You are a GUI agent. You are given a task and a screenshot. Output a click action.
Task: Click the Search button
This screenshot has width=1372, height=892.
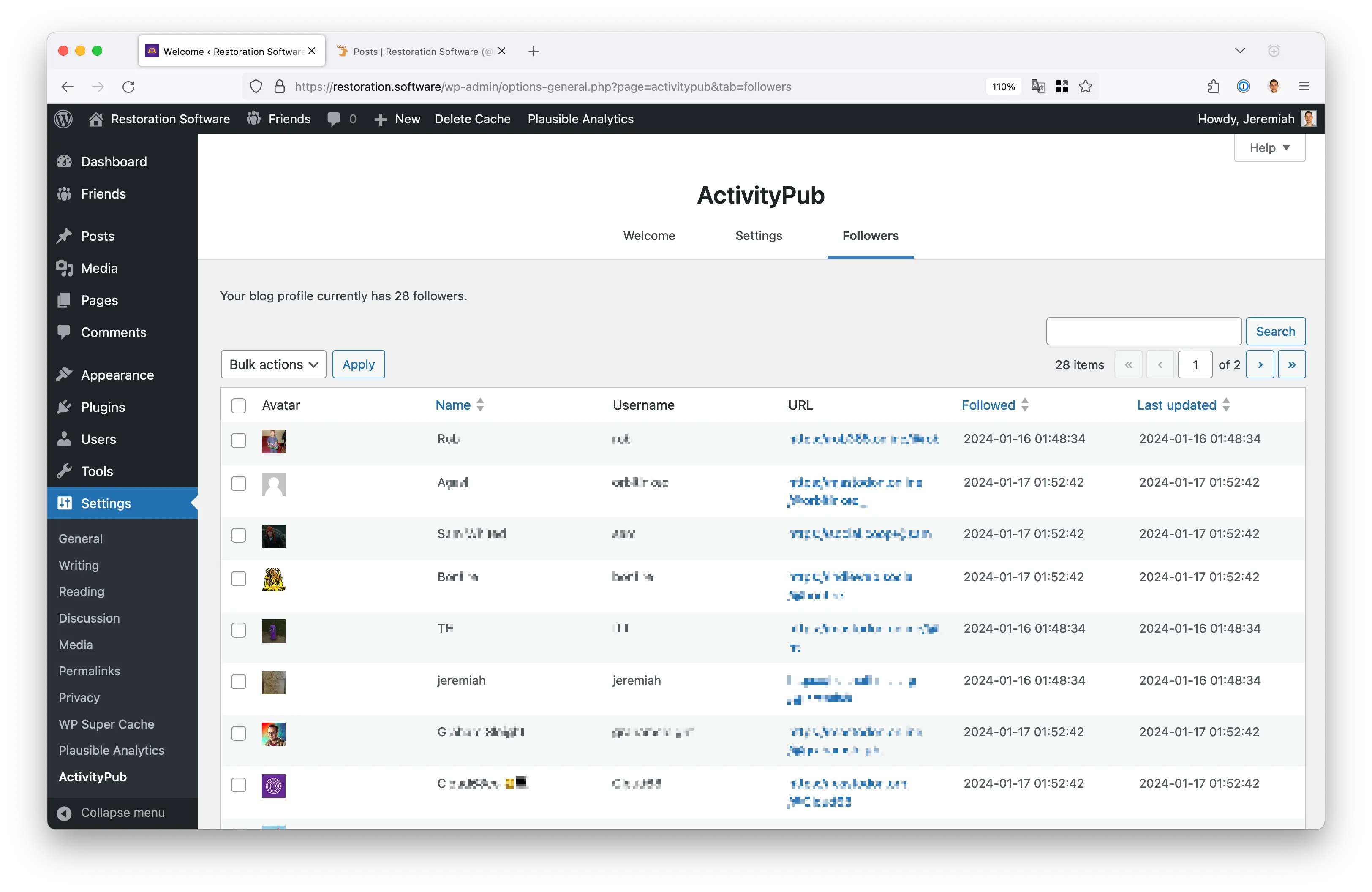coord(1275,331)
